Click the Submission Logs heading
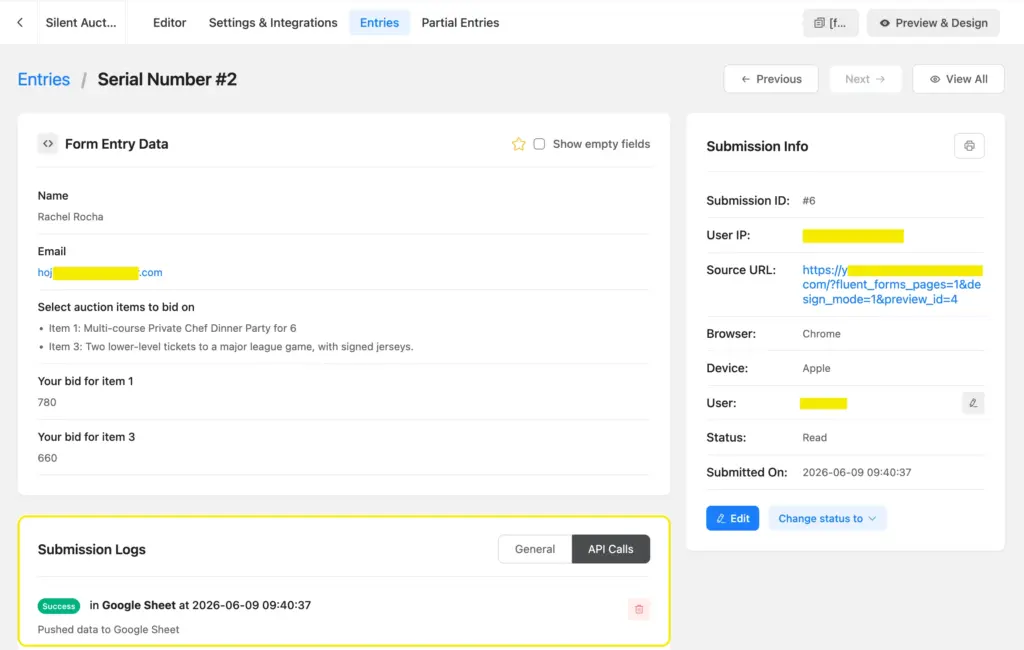Image resolution: width=1024 pixels, height=650 pixels. [91, 549]
